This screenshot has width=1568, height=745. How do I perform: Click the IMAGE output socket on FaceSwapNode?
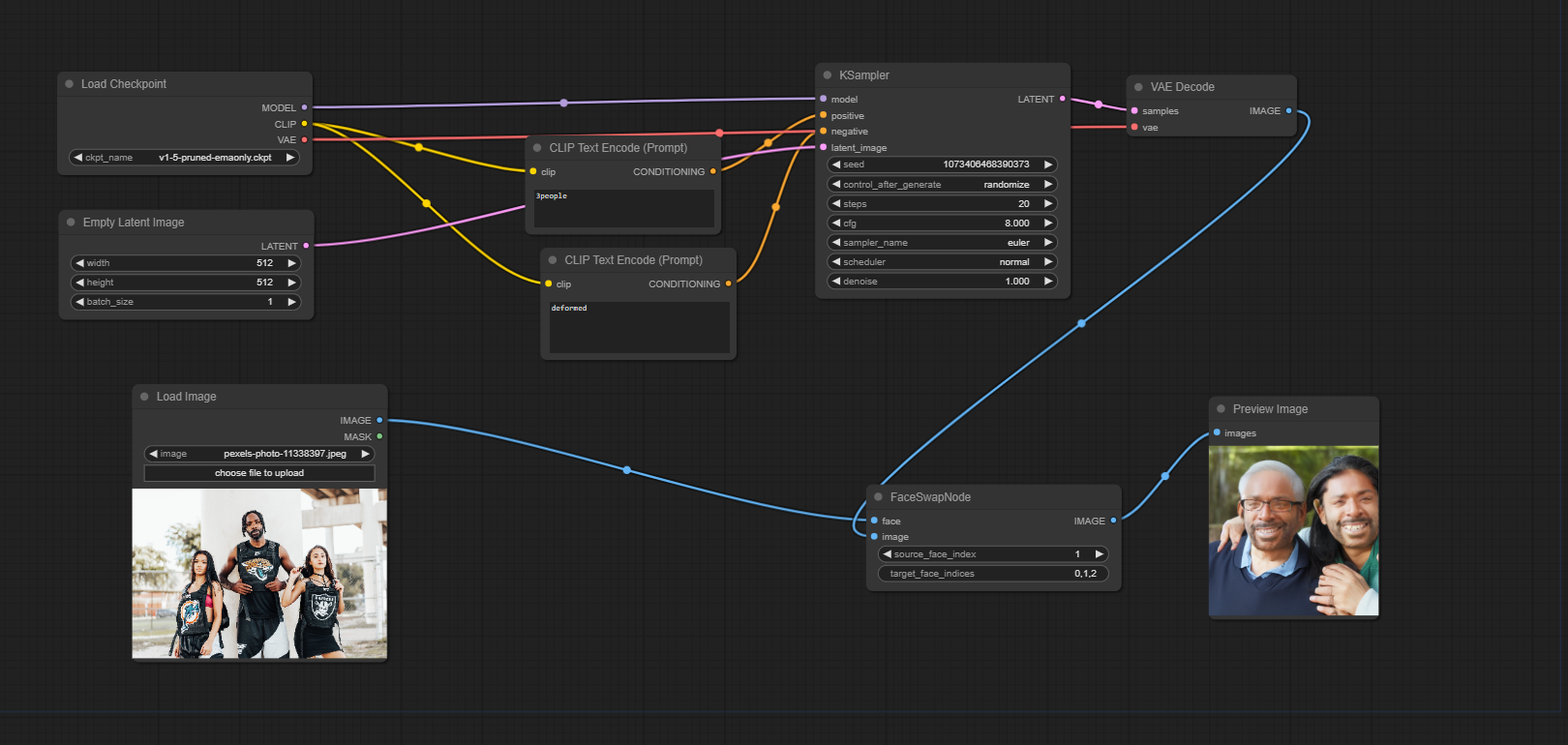[x=1113, y=521]
